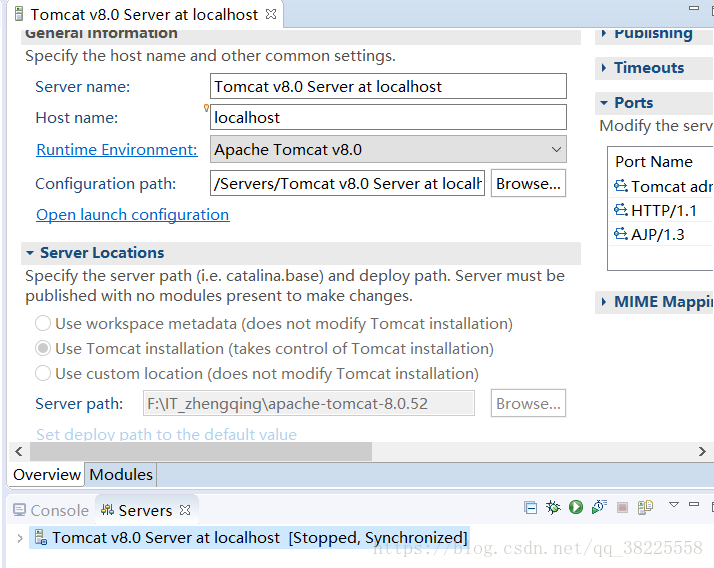Click the Servers view tab icon
Viewport: 714px width, 568px height.
click(107, 510)
